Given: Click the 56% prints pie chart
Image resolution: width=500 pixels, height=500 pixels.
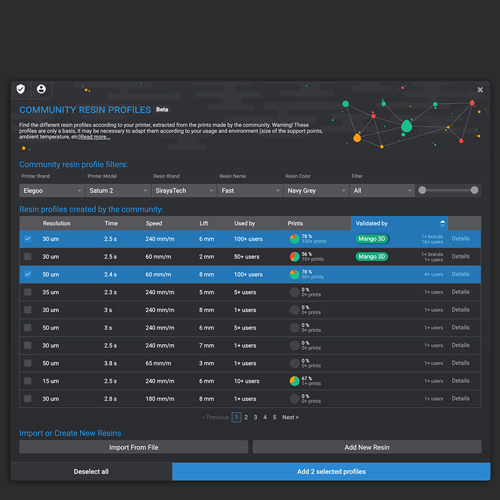Looking at the screenshot, I should point(295,256).
